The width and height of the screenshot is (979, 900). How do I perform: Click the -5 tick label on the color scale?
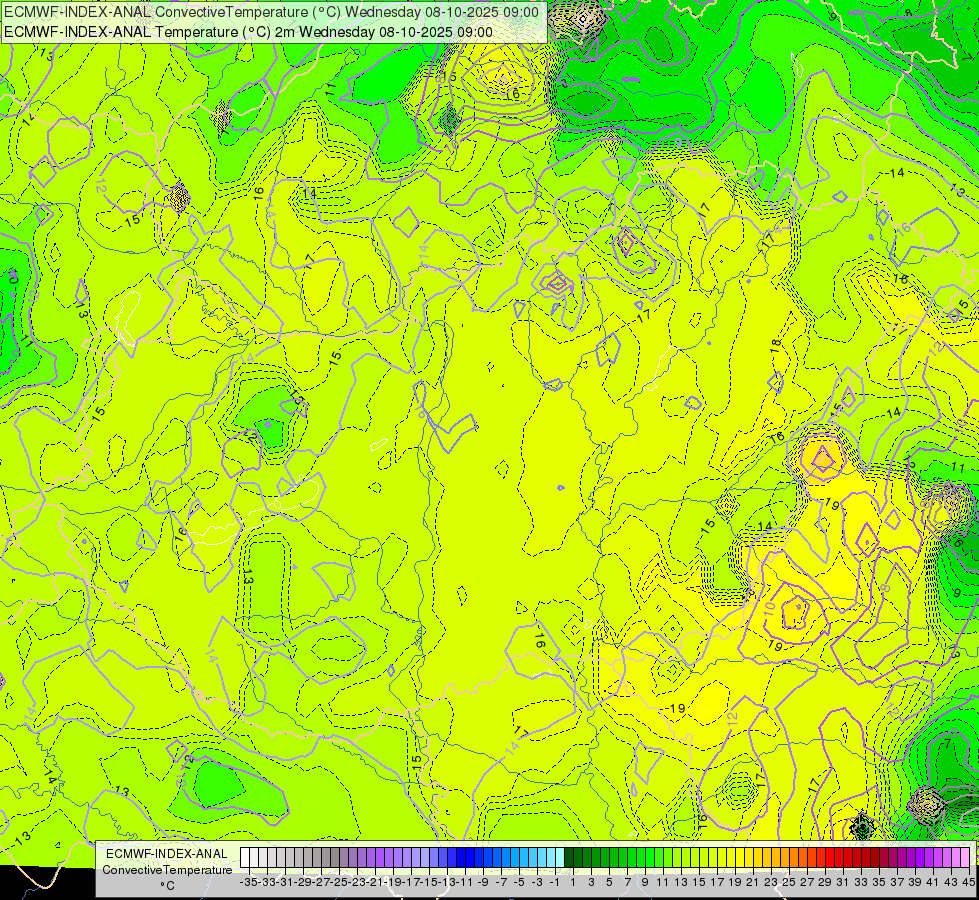click(x=519, y=883)
